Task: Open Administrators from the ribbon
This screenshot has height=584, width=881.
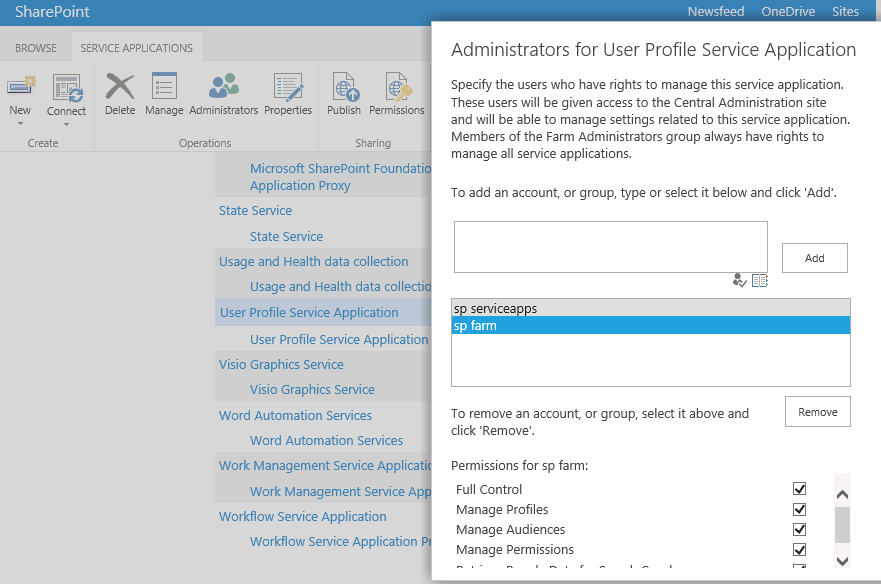Action: tap(224, 94)
